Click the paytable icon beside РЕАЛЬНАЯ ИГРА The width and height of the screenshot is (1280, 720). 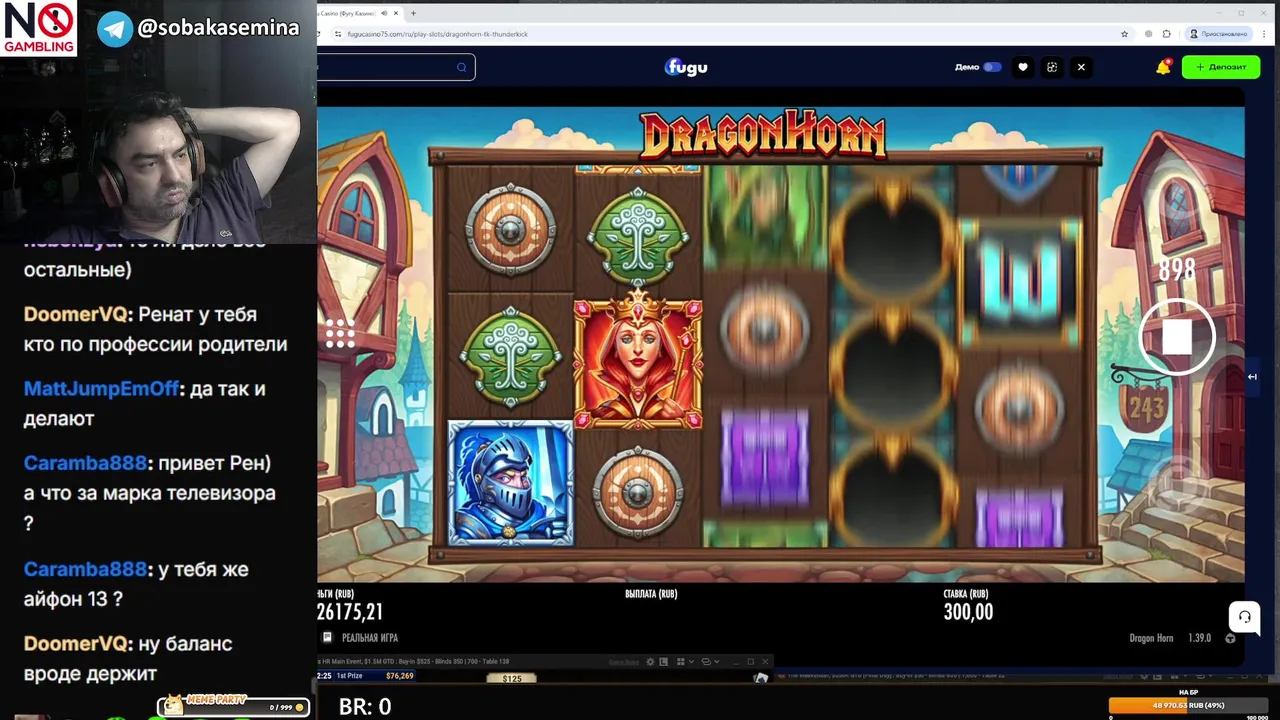tap(327, 637)
